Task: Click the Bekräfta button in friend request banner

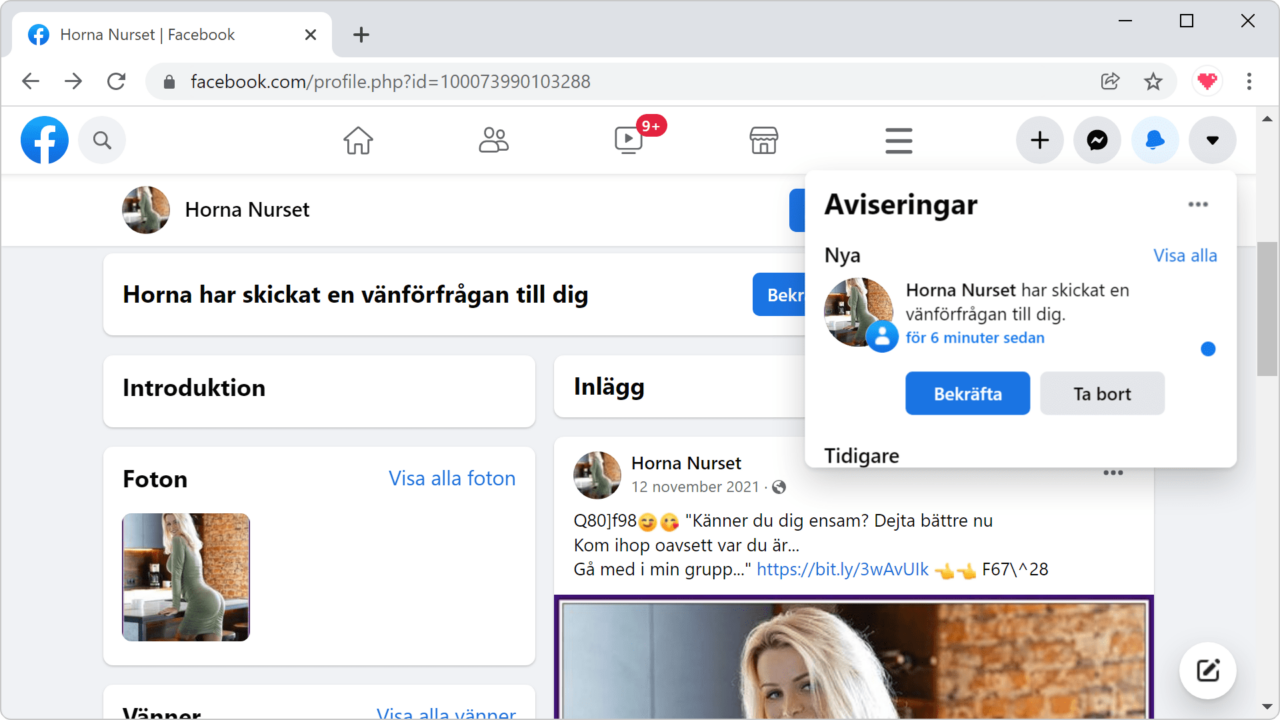Action: (x=779, y=295)
